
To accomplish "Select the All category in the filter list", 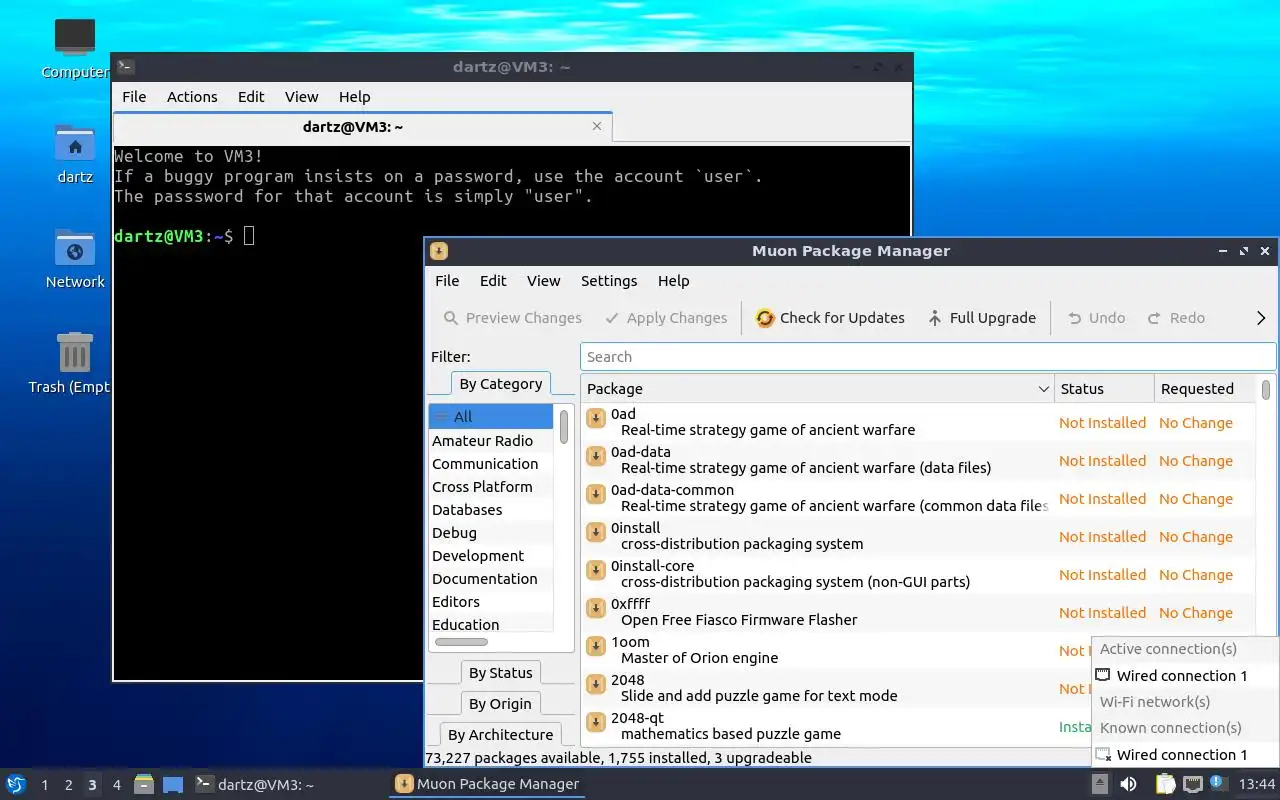I will point(491,417).
